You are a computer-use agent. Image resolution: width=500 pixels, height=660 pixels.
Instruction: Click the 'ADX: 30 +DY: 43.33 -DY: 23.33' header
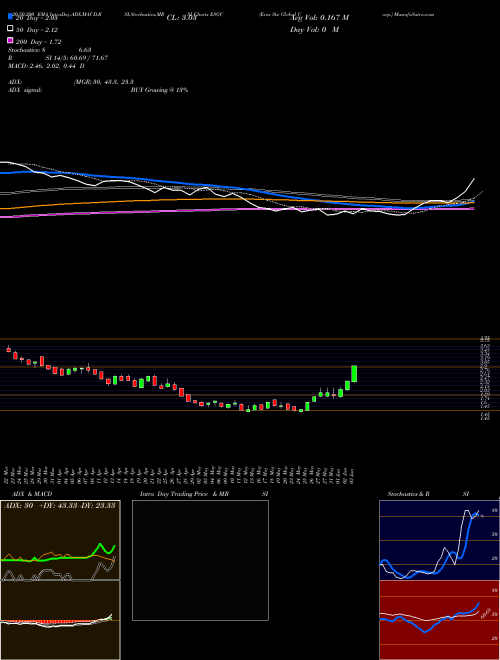click(60, 506)
